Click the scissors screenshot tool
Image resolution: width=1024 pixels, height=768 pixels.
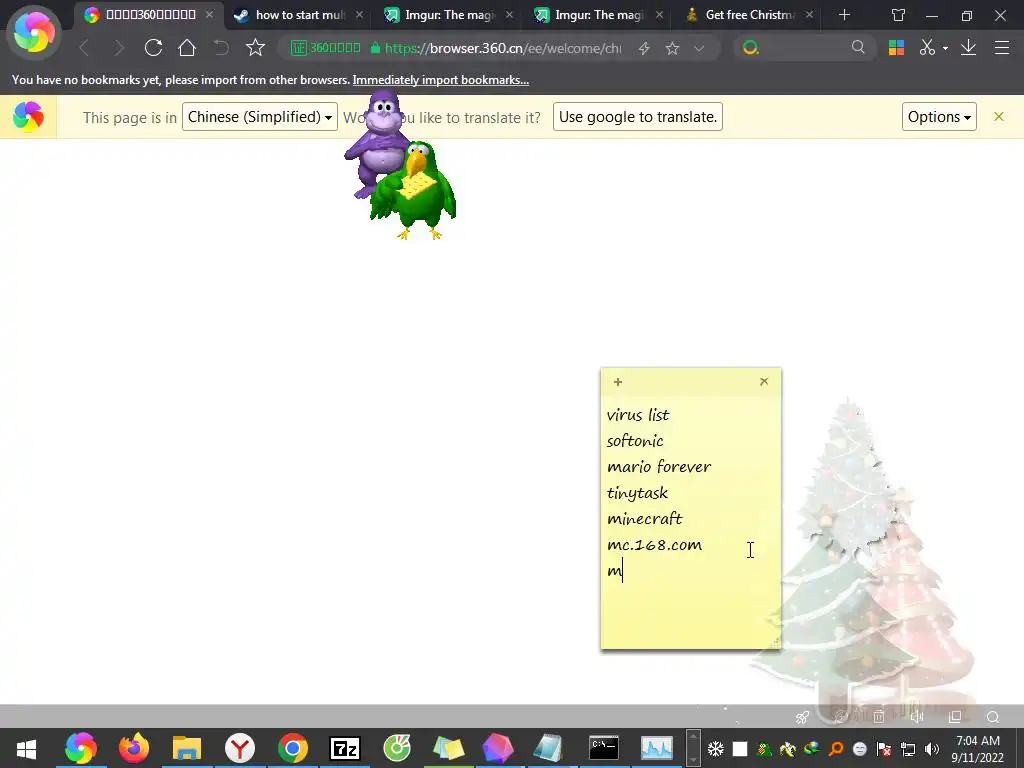click(x=927, y=48)
